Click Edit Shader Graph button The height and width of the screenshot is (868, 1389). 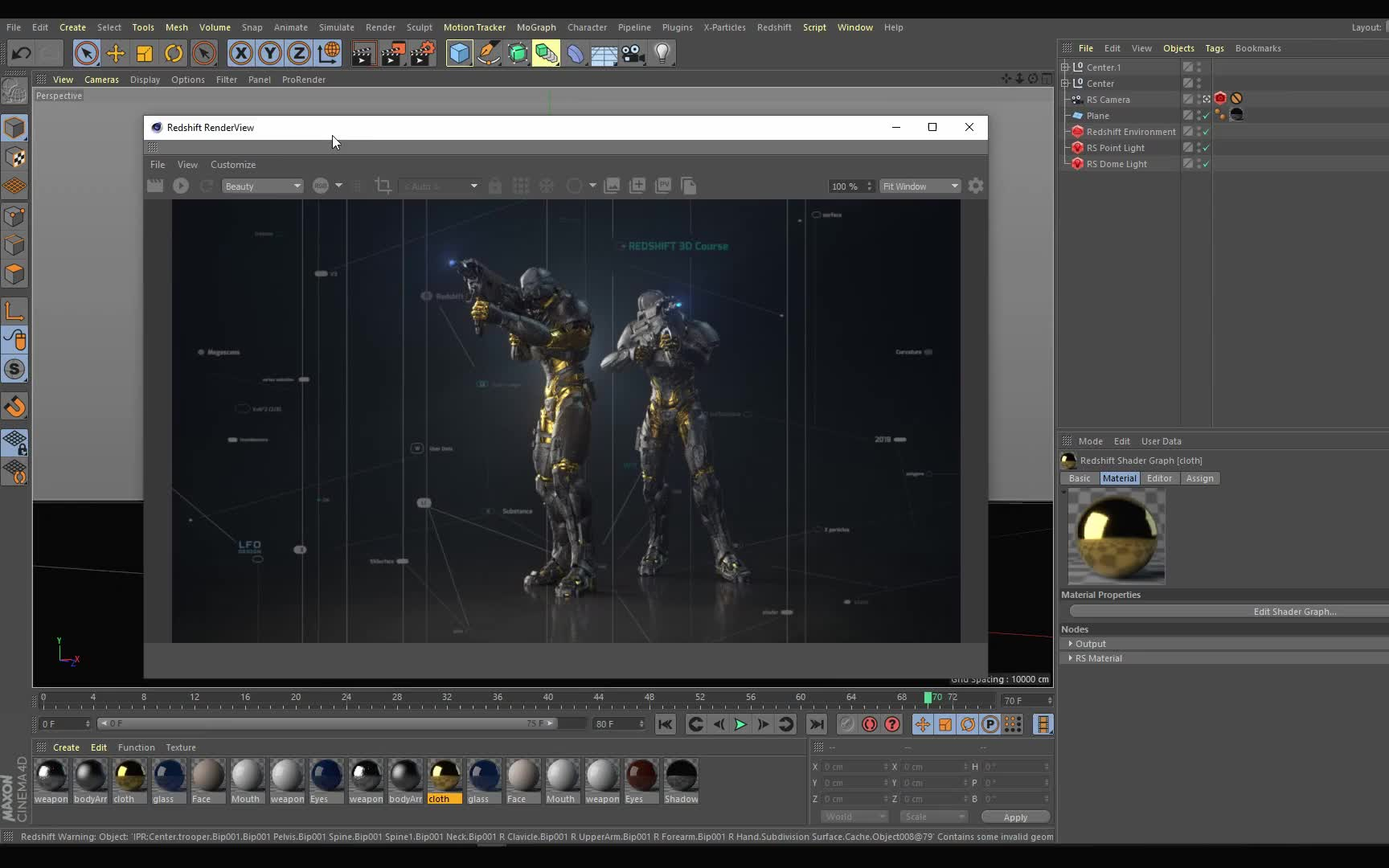pos(1294,612)
